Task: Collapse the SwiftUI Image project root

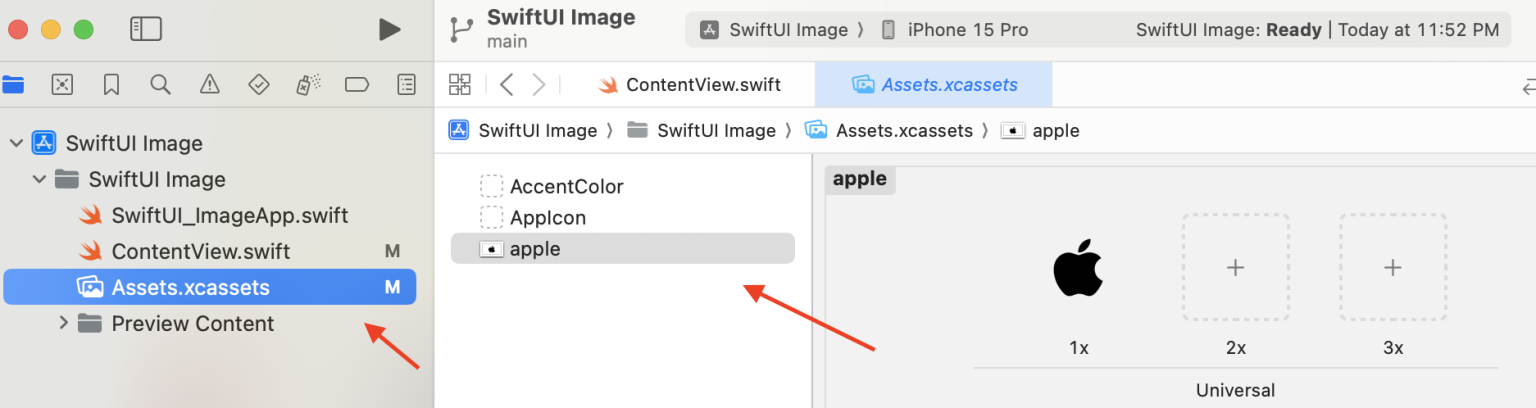Action: [x=16, y=143]
